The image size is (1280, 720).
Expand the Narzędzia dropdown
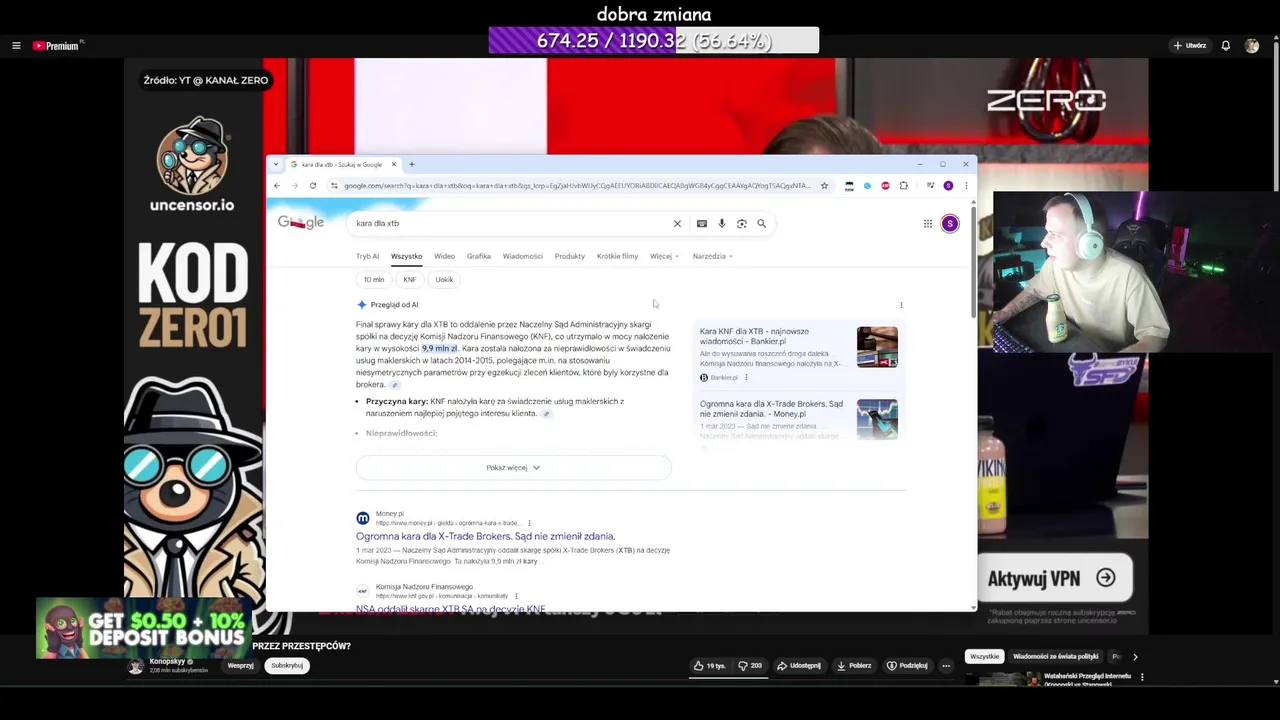[x=713, y=256]
